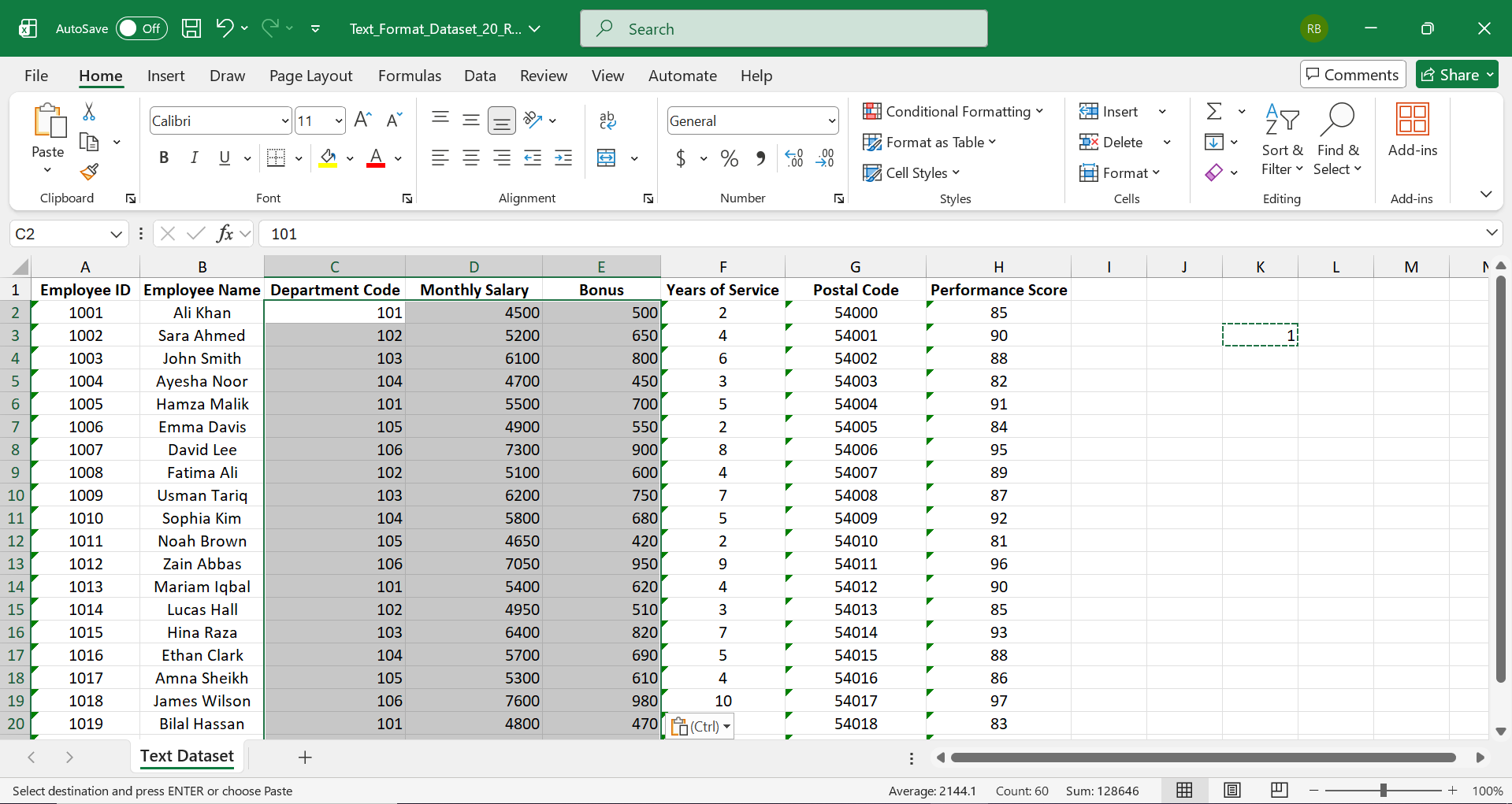Open Sort & Filter options
The image size is (1512, 804).
pyautogui.click(x=1282, y=139)
